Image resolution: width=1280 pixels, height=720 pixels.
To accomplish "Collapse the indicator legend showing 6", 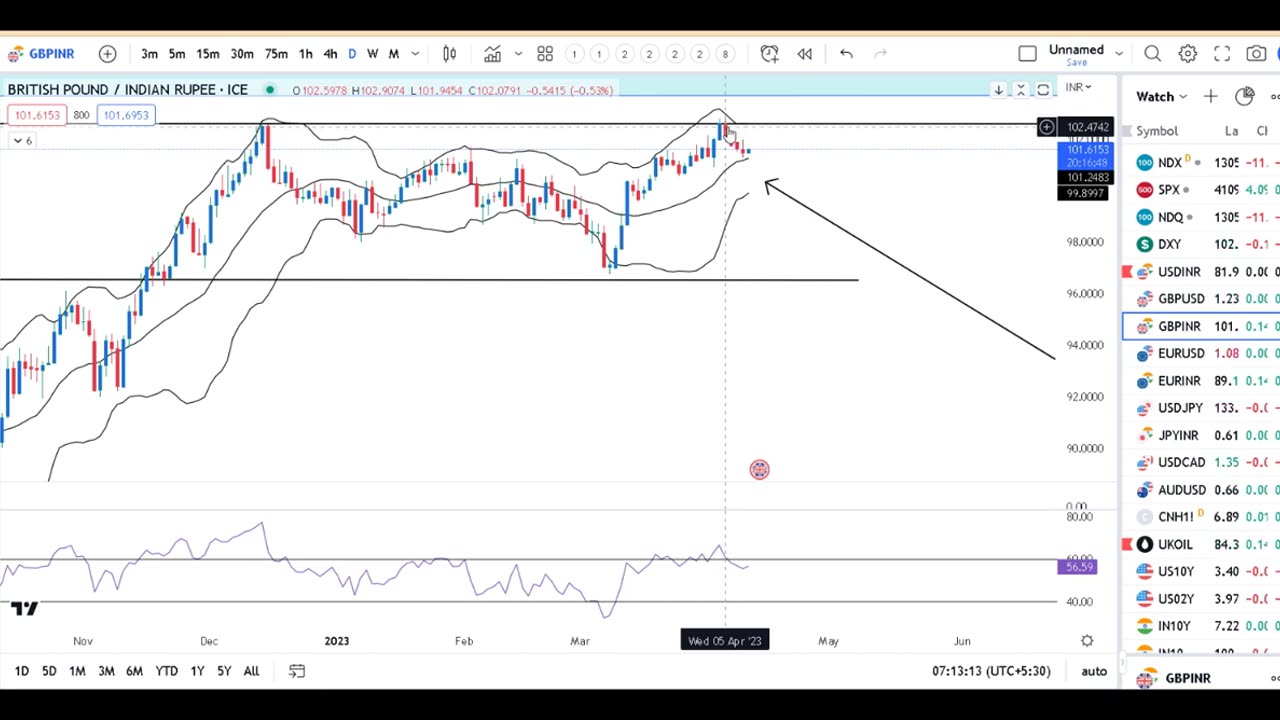I will pos(21,141).
